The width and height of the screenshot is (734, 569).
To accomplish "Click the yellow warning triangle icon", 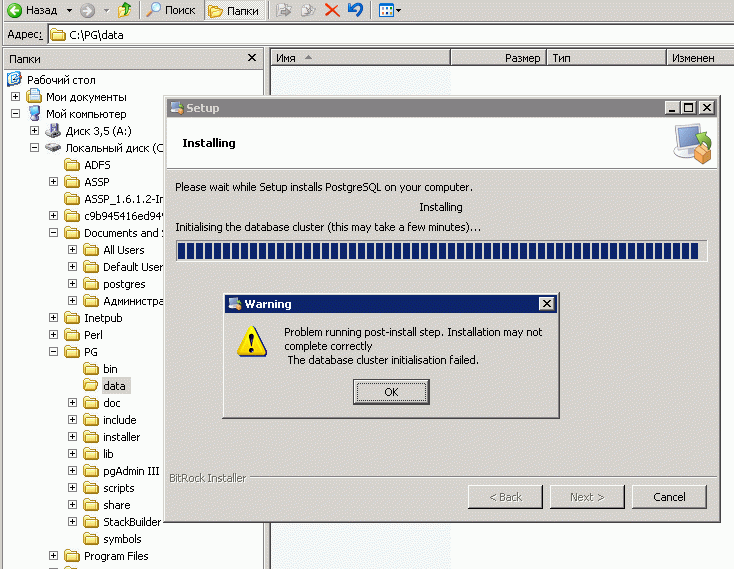I will [252, 342].
